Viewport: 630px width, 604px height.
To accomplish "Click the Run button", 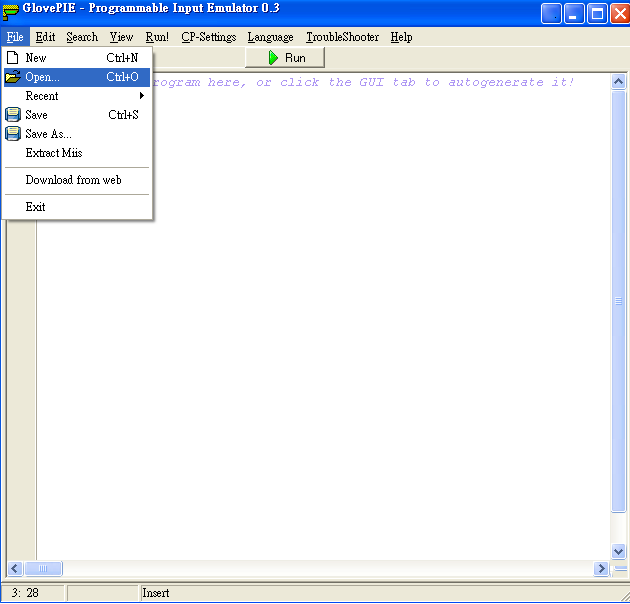I will 285,58.
